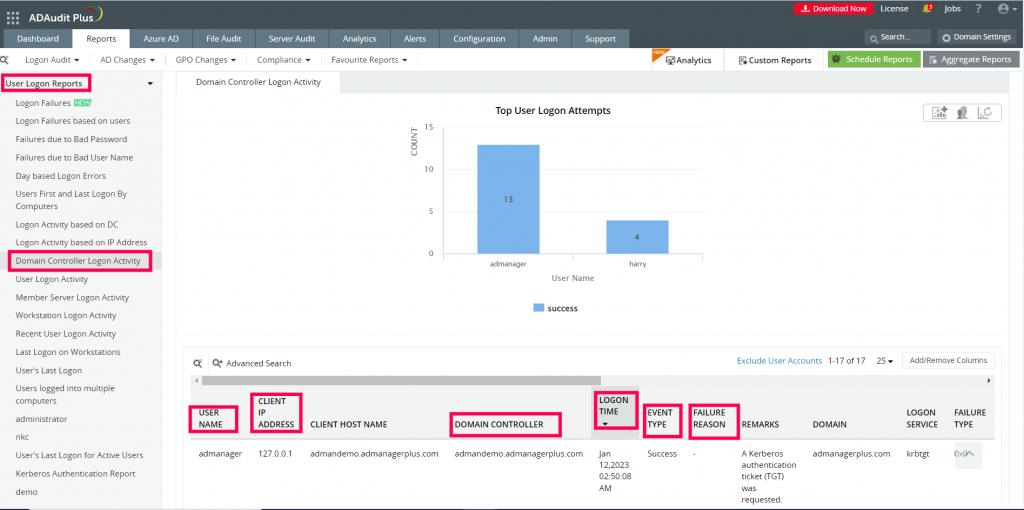1024x510 pixels.
Task: Open GPO Changes dropdown menu
Action: click(206, 59)
